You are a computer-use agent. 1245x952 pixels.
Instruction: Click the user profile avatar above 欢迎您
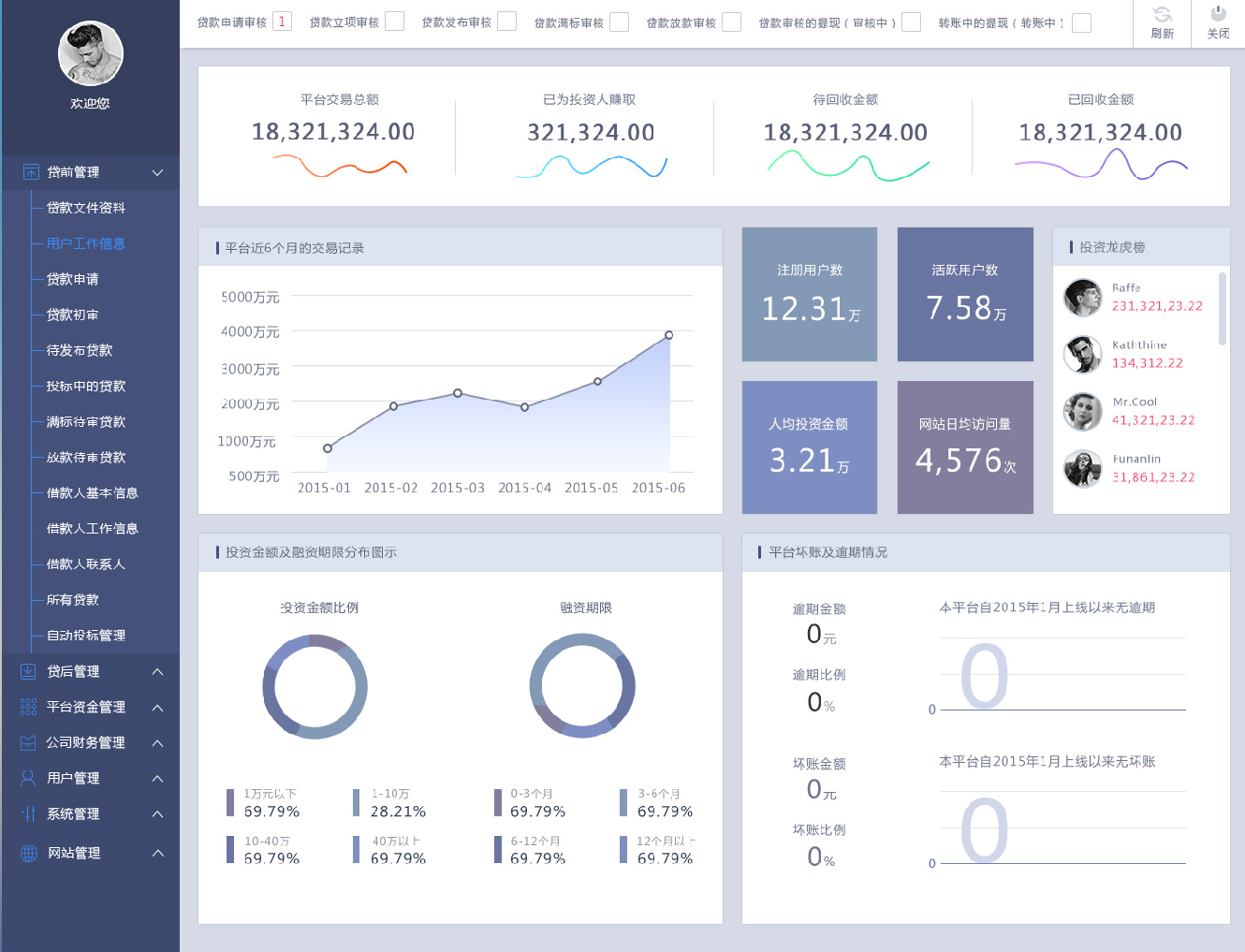pyautogui.click(x=90, y=53)
